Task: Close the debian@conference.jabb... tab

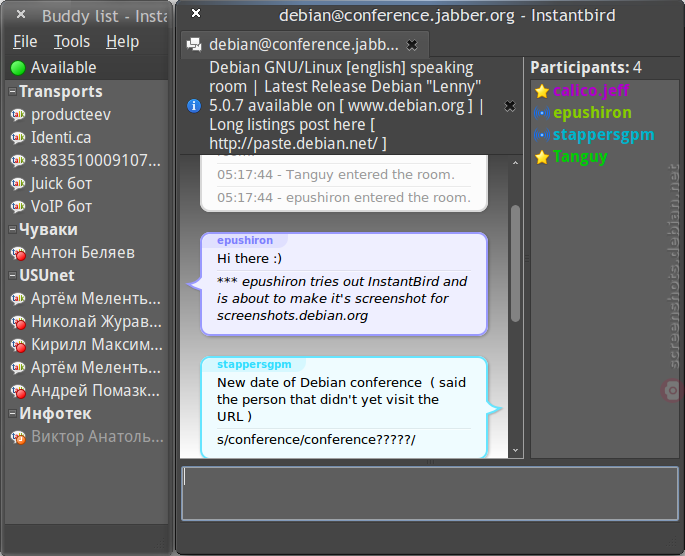Action: tap(412, 45)
